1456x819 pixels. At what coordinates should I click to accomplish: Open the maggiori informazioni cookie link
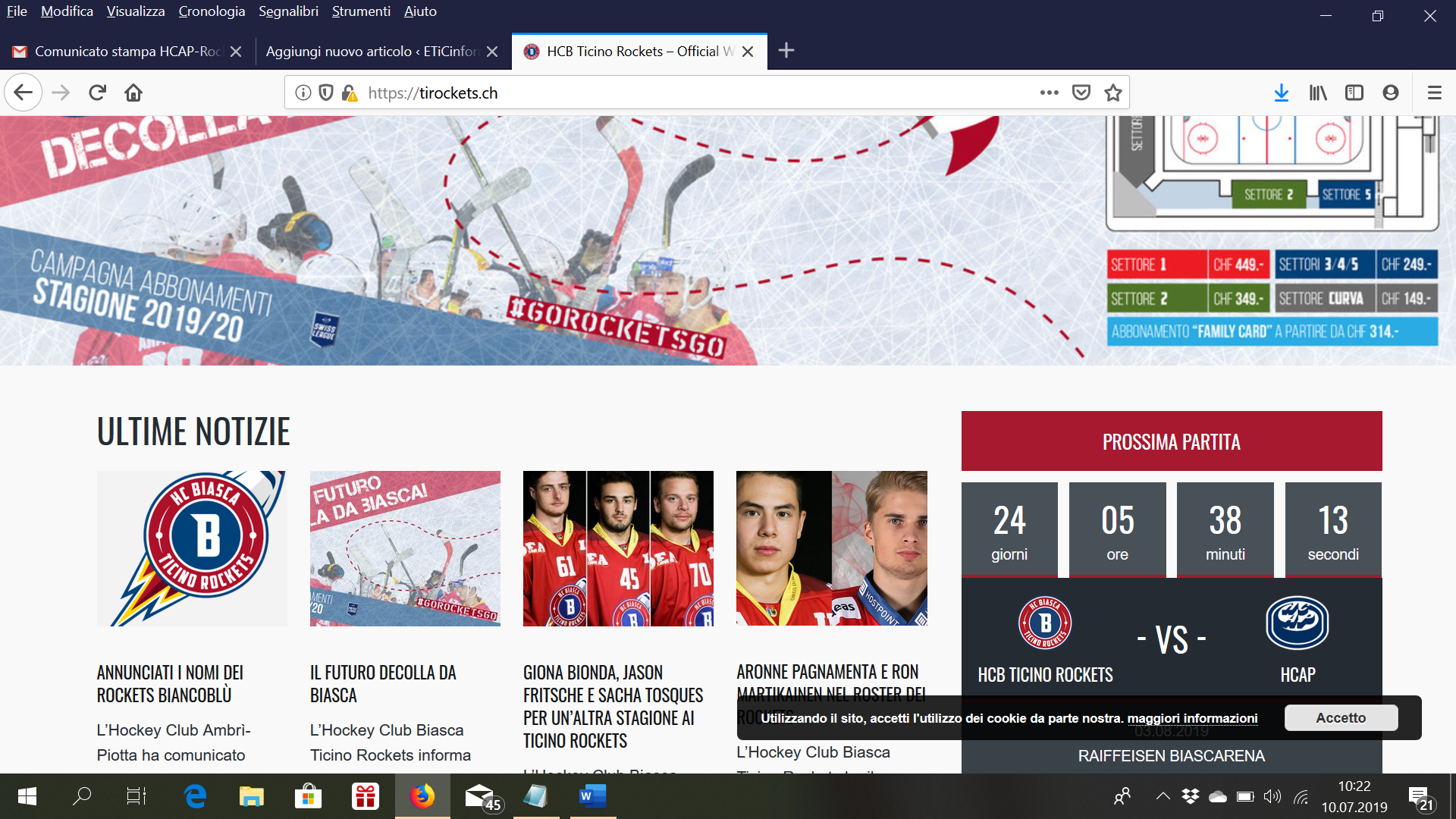[x=1192, y=718]
